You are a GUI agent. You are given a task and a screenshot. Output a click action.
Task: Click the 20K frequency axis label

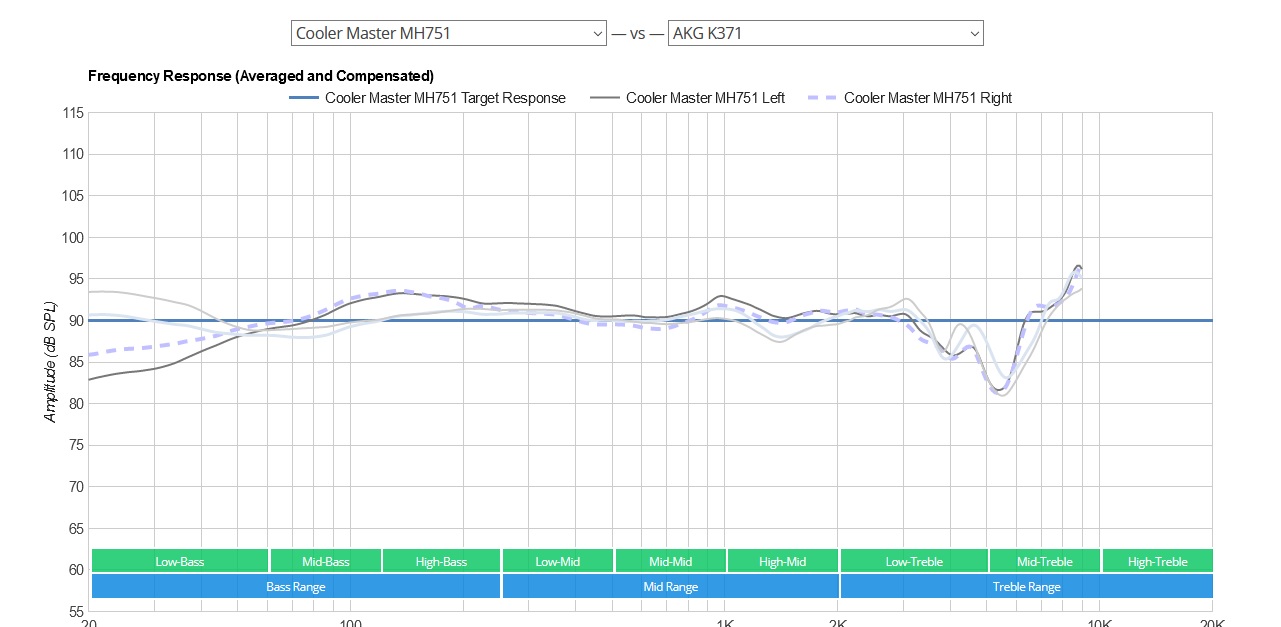point(1212,621)
